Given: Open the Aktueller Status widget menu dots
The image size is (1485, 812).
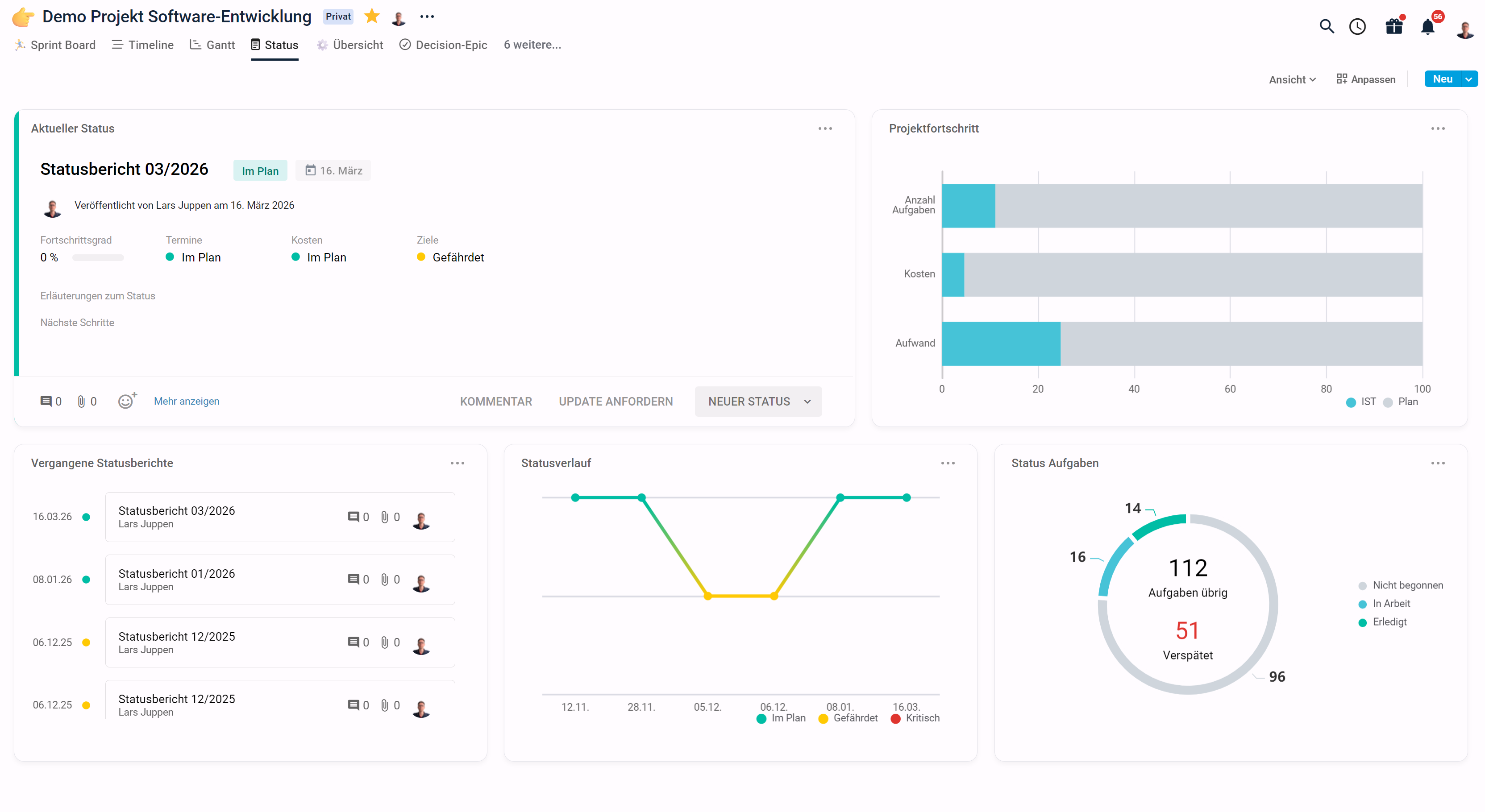Looking at the screenshot, I should tap(825, 128).
